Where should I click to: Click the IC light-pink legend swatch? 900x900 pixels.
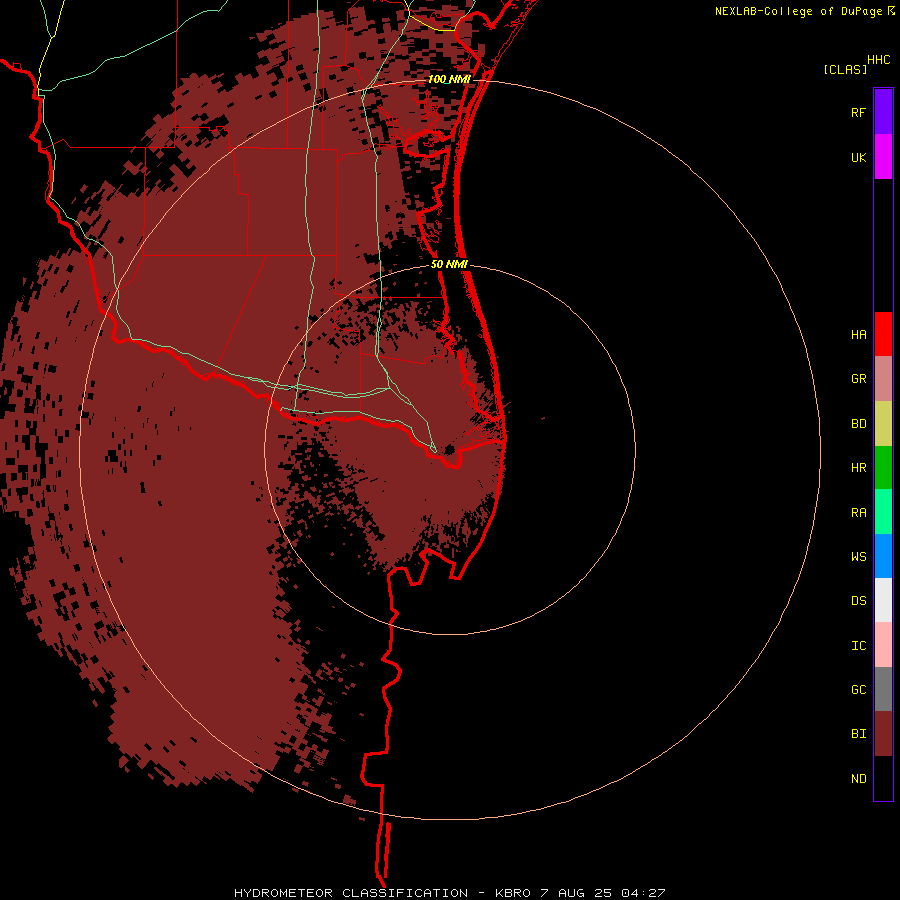point(883,645)
